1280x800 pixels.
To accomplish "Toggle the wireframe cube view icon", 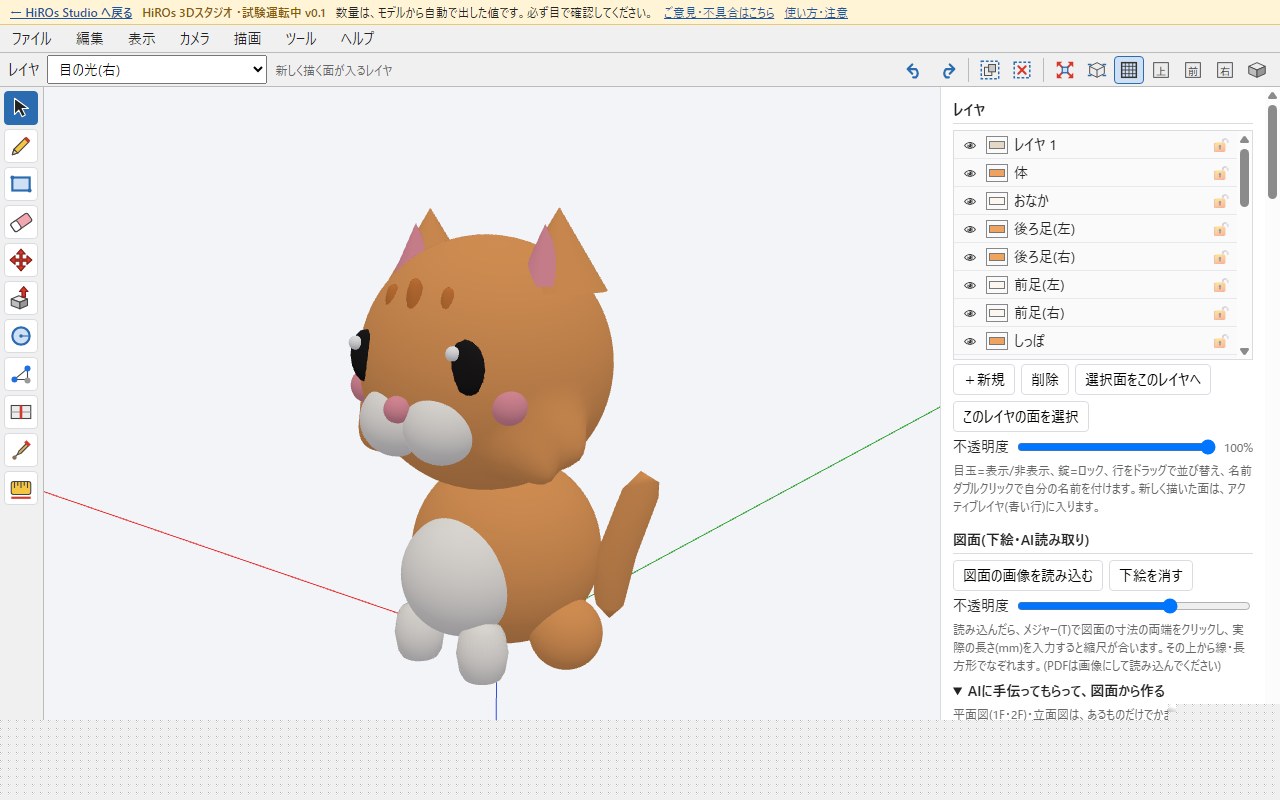I will (1097, 70).
